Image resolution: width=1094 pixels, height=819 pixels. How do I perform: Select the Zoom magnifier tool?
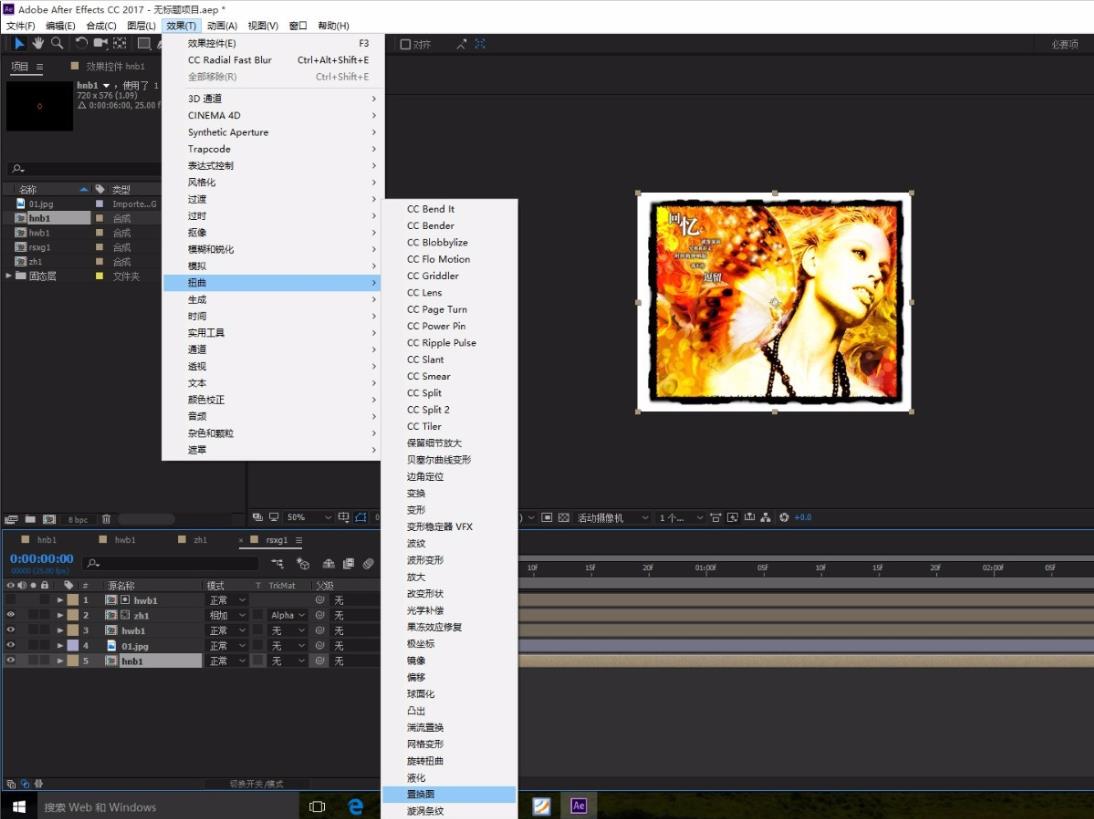click(57, 43)
